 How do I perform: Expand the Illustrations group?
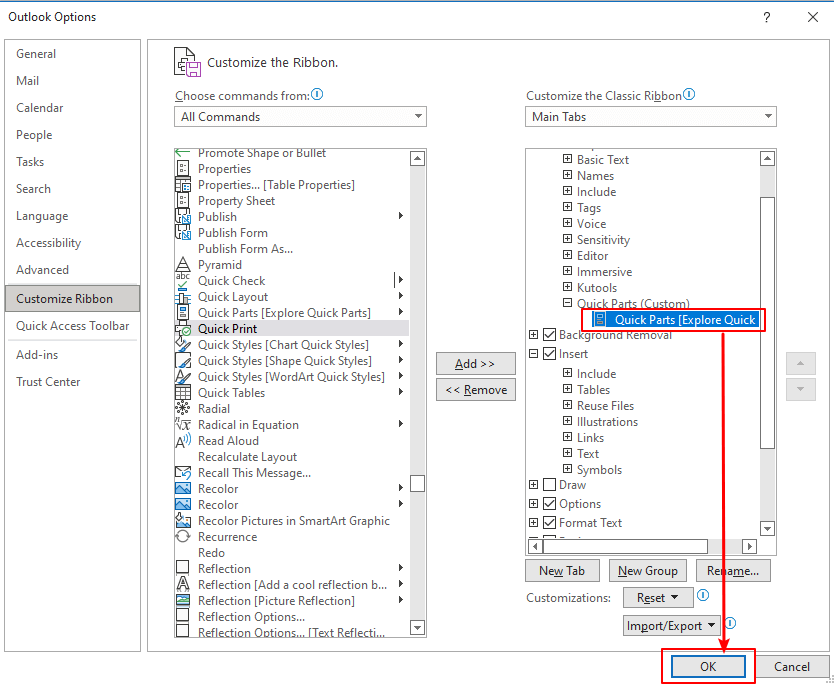click(567, 422)
